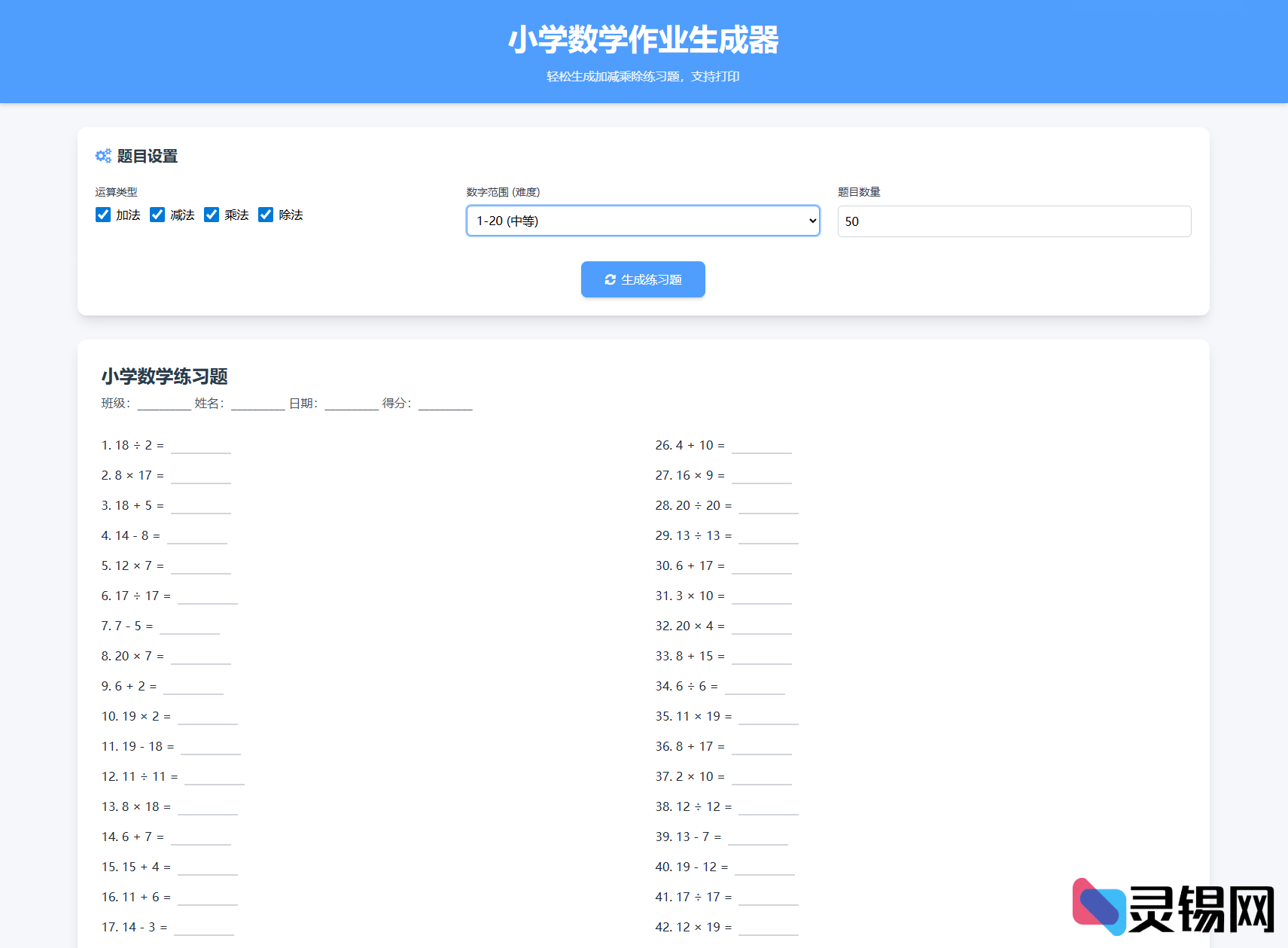Viewport: 1288px width, 948px height.
Task: Click the answer blank after 16 × 9
Action: pos(761,478)
